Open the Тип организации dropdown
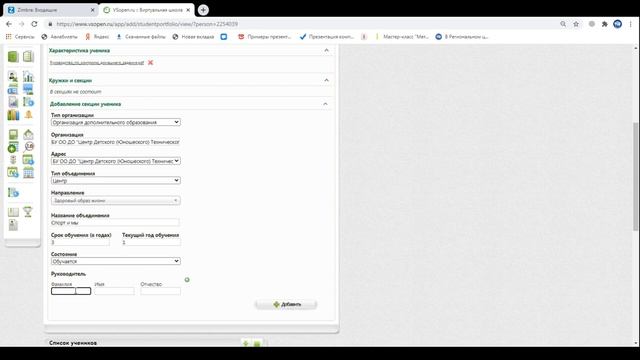The height and width of the screenshot is (360, 640). coord(116,122)
